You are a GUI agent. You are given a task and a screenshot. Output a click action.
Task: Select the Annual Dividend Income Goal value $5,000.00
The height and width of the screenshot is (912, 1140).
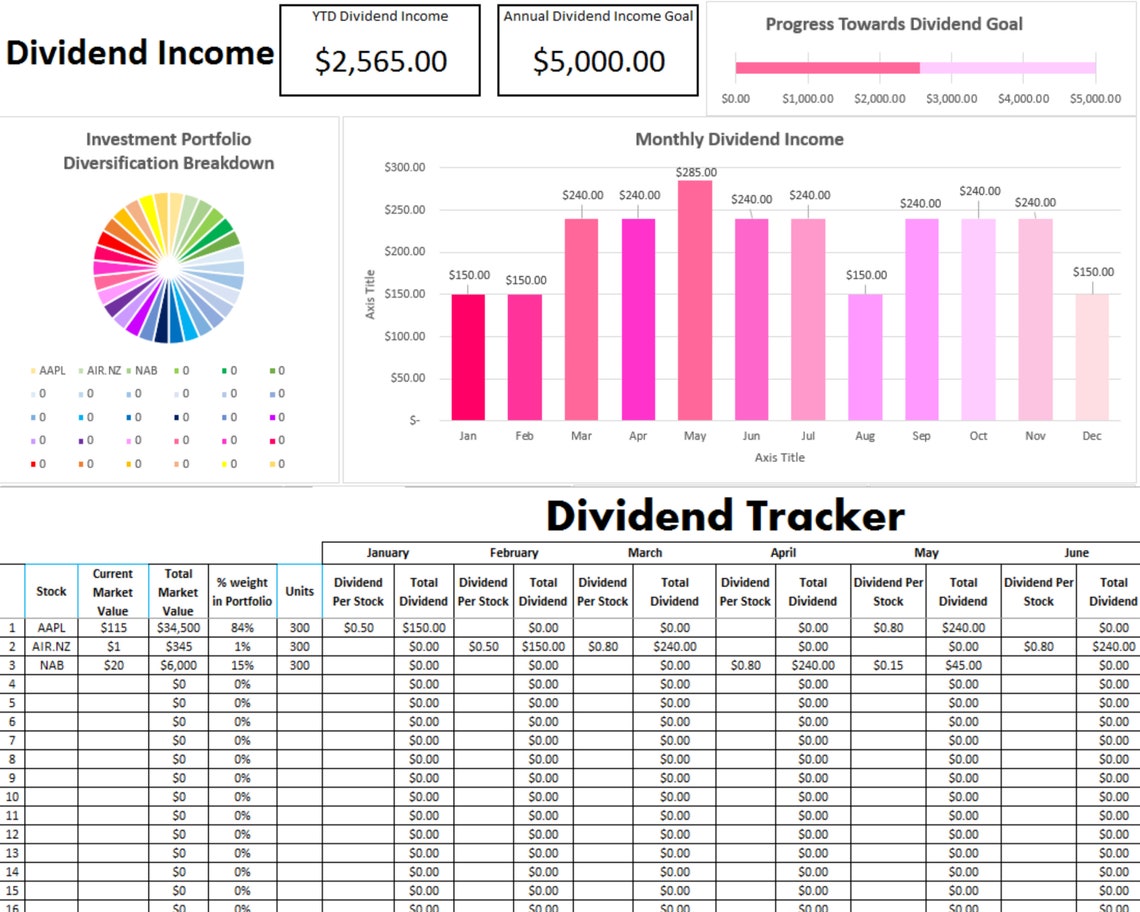(597, 61)
